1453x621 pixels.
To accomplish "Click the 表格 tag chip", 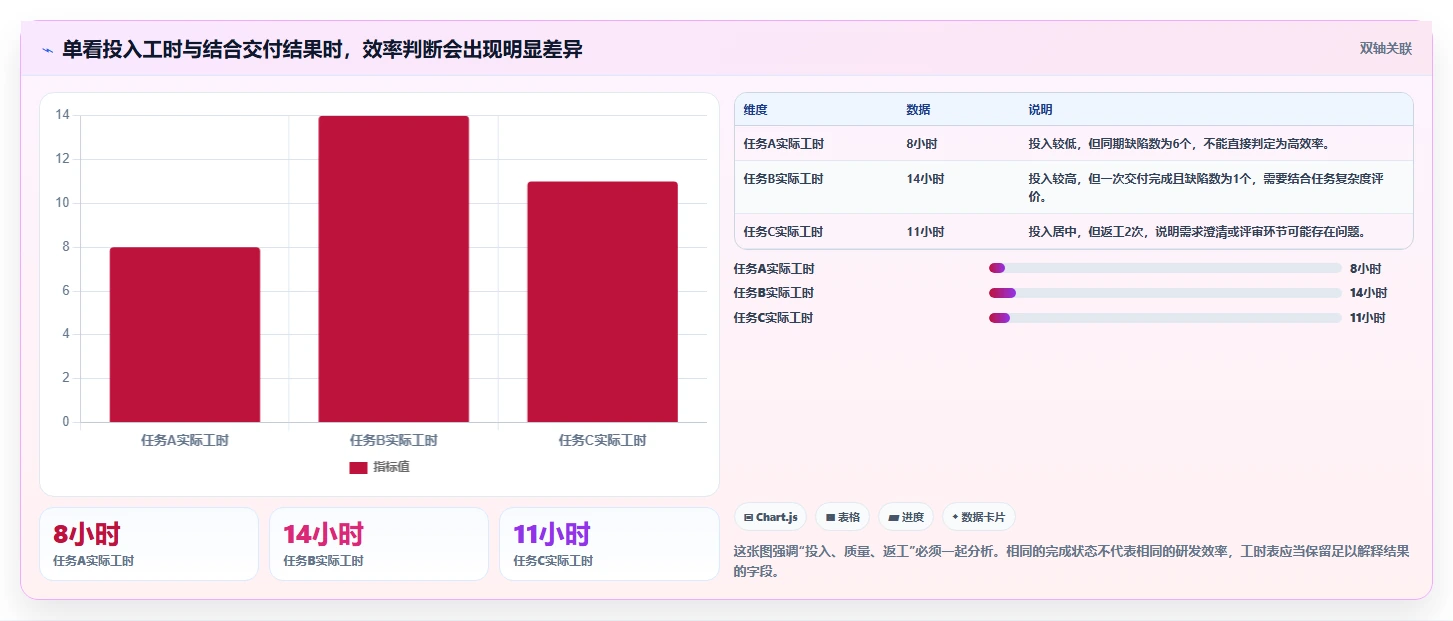I will coord(843,517).
